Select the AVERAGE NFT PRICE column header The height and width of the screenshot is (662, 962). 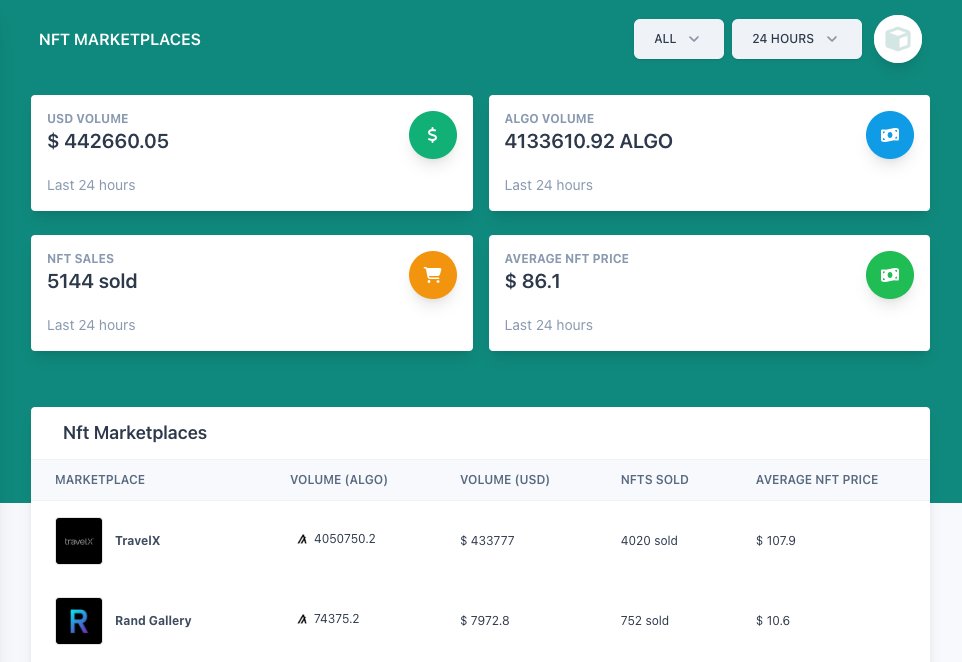[816, 479]
